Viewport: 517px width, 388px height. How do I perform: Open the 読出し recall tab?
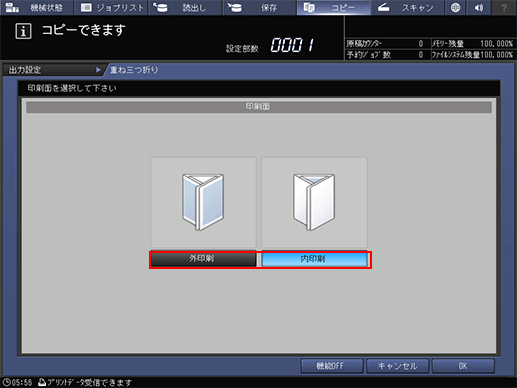pyautogui.click(x=185, y=7)
